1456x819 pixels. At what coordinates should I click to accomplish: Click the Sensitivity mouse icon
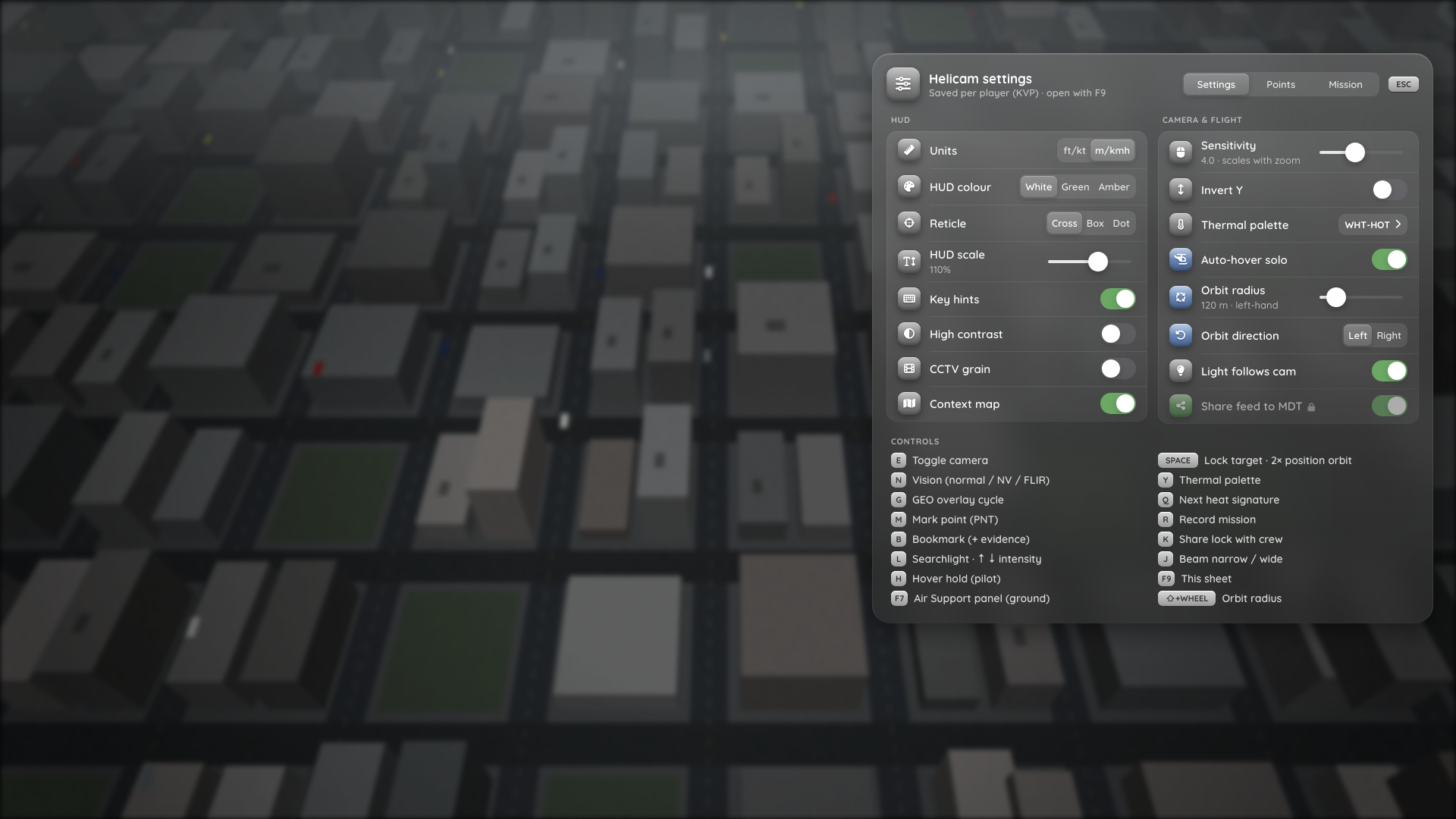[1180, 152]
